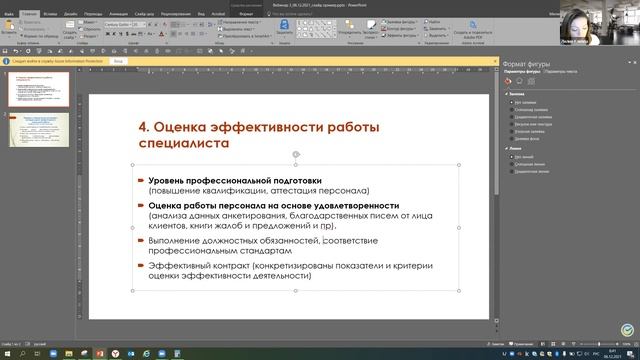
Task: Switch to the Вставка ribbon tab
Action: 50,14
